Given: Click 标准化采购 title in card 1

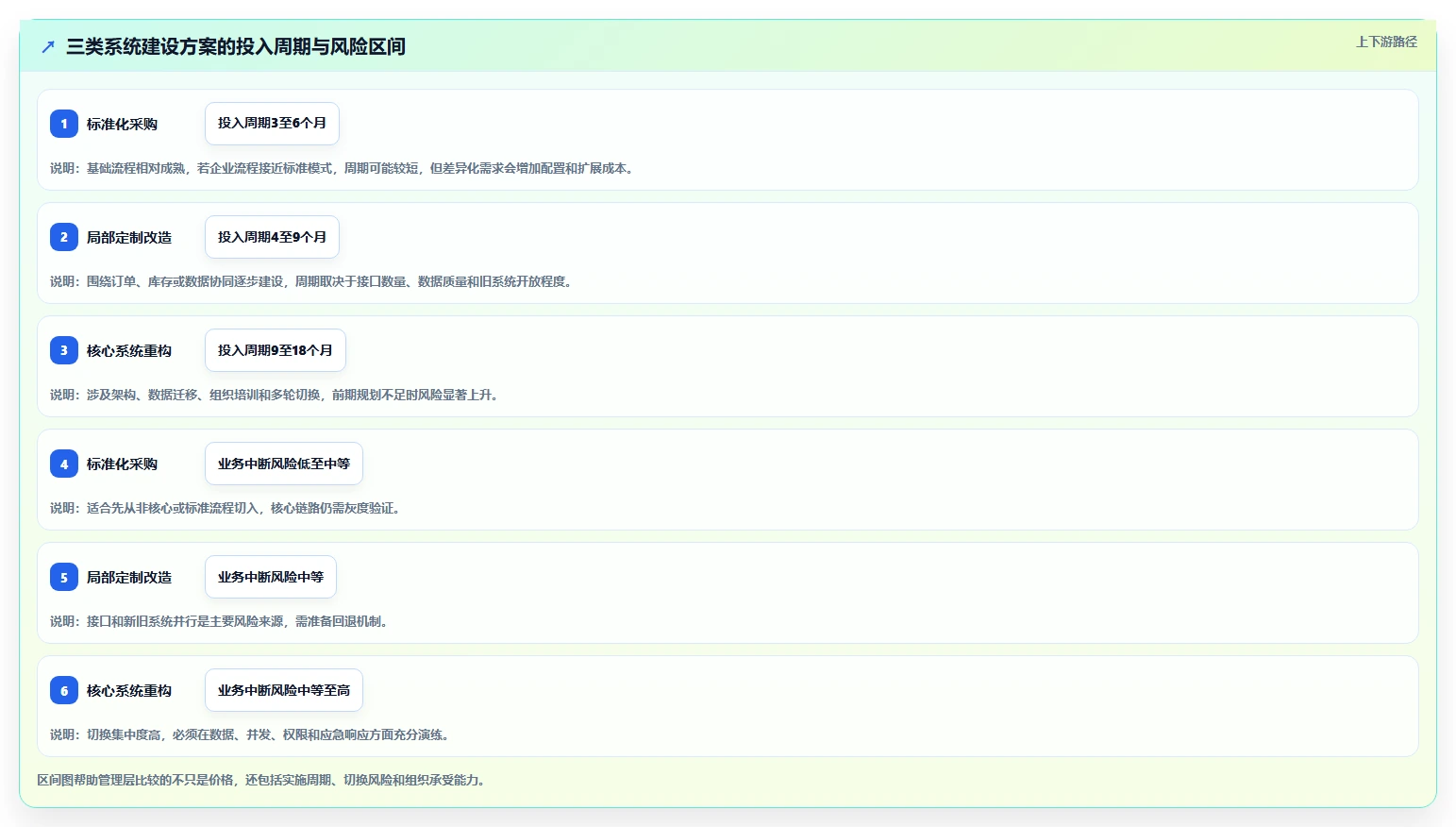Looking at the screenshot, I should [122, 124].
